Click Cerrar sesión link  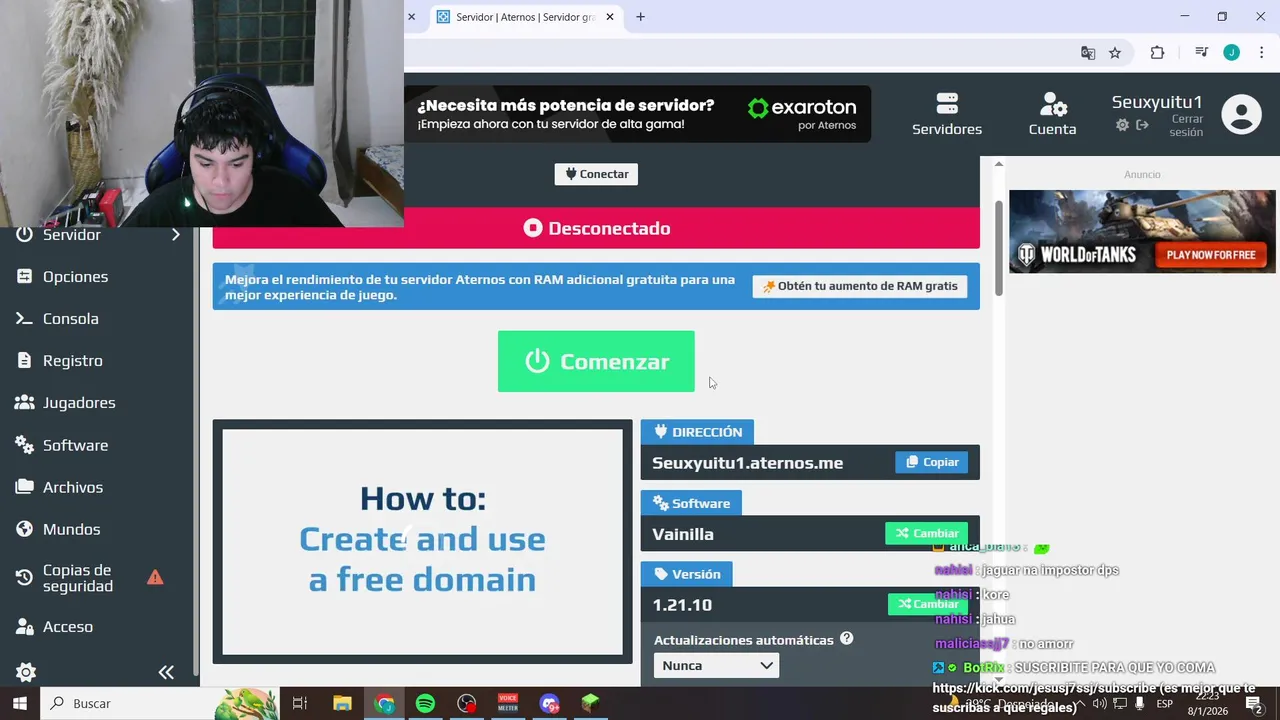pos(1186,125)
